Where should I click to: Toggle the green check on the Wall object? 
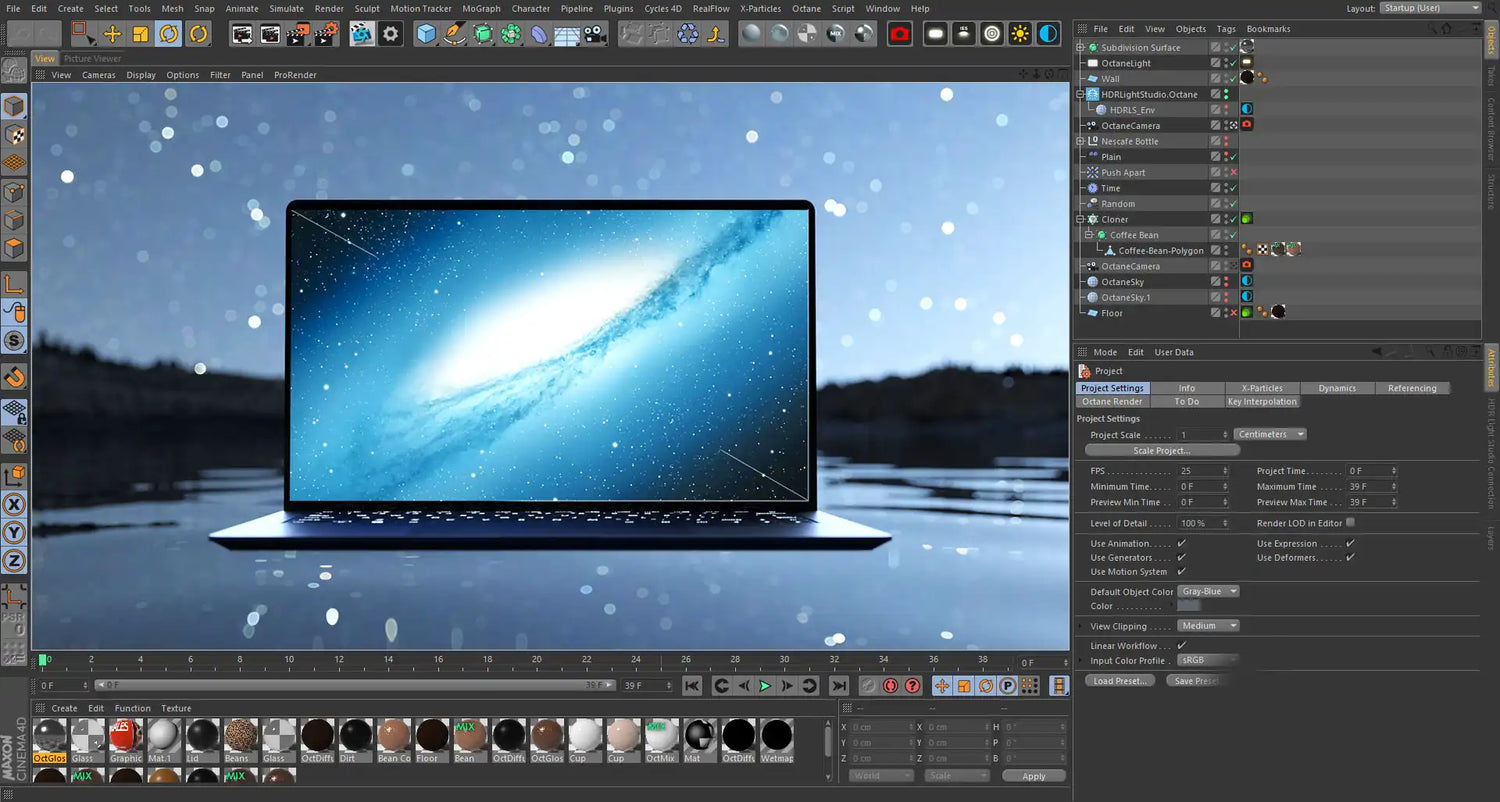(1234, 79)
